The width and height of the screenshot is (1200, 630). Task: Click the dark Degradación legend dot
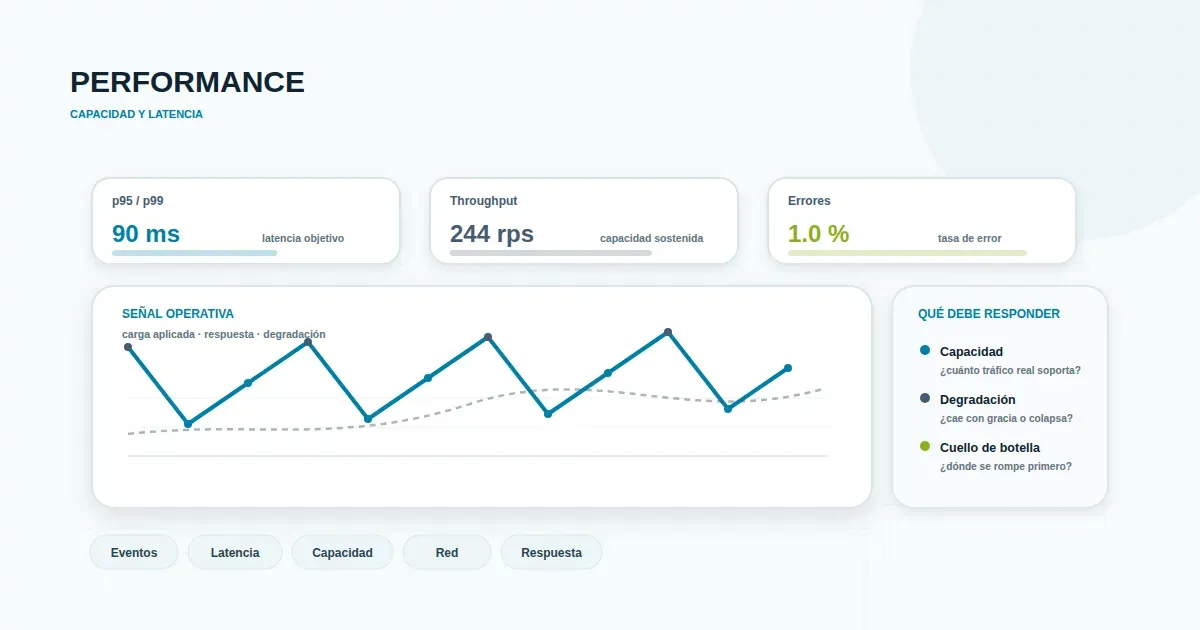point(924,398)
